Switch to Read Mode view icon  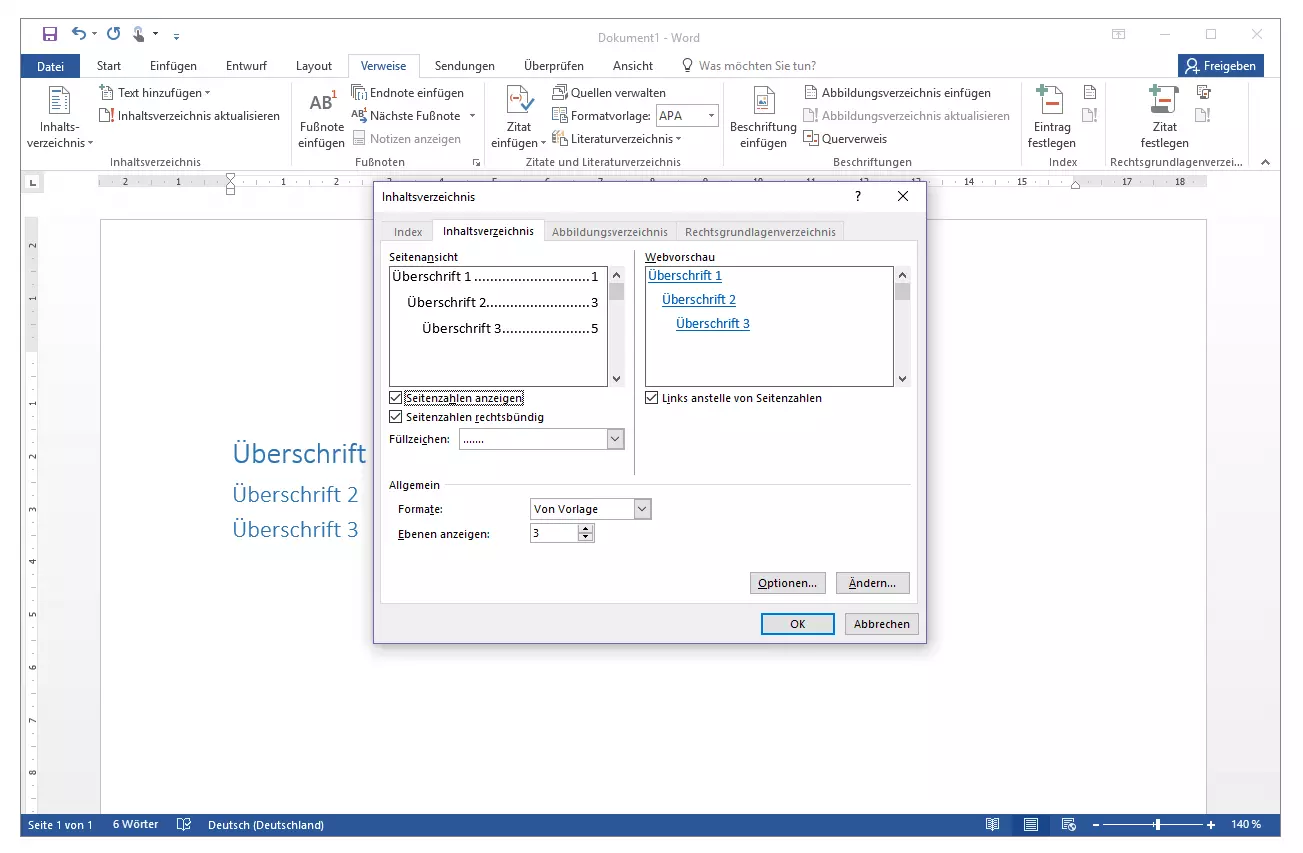(x=992, y=825)
